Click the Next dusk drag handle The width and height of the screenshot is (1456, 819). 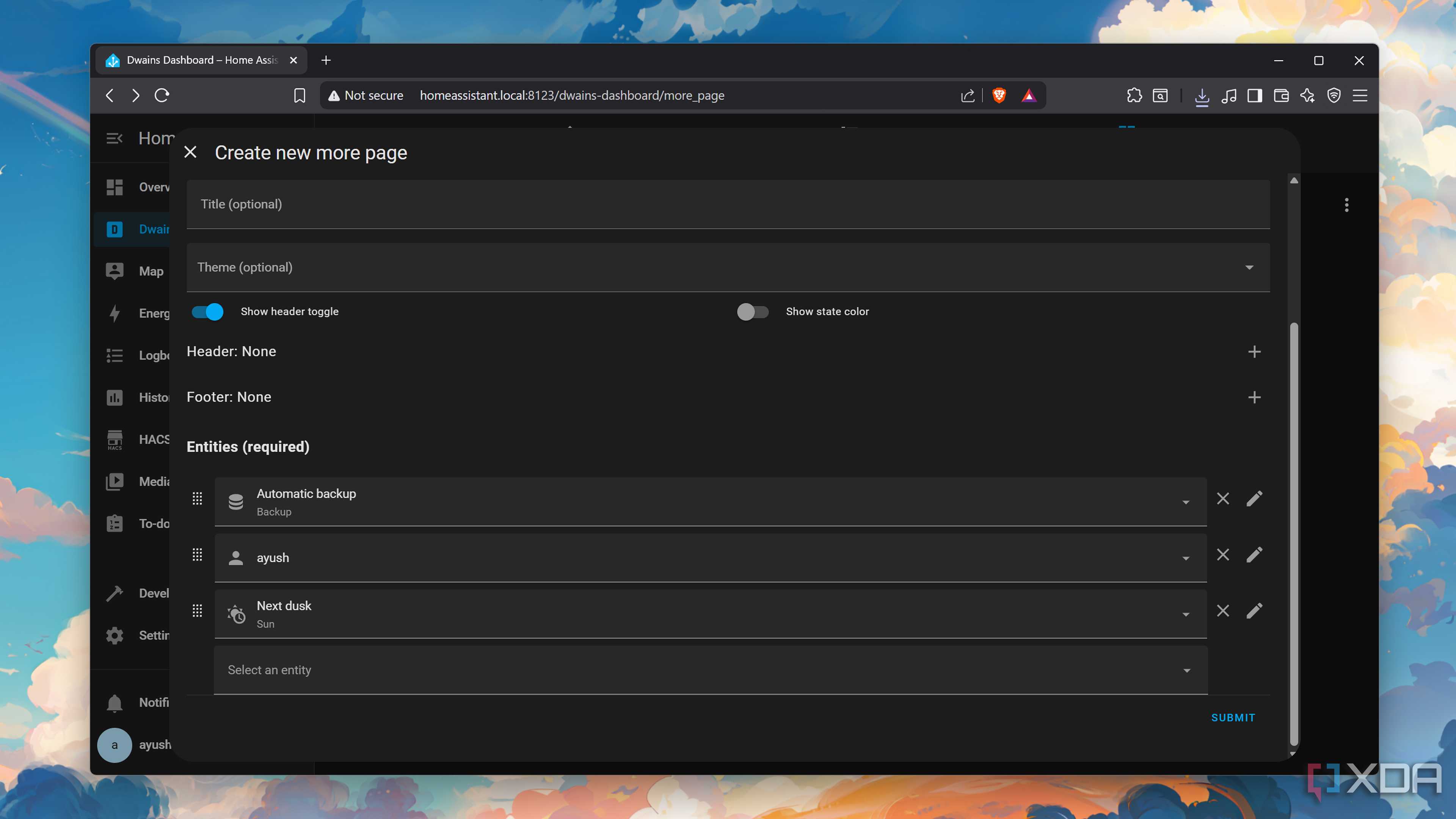(x=197, y=610)
